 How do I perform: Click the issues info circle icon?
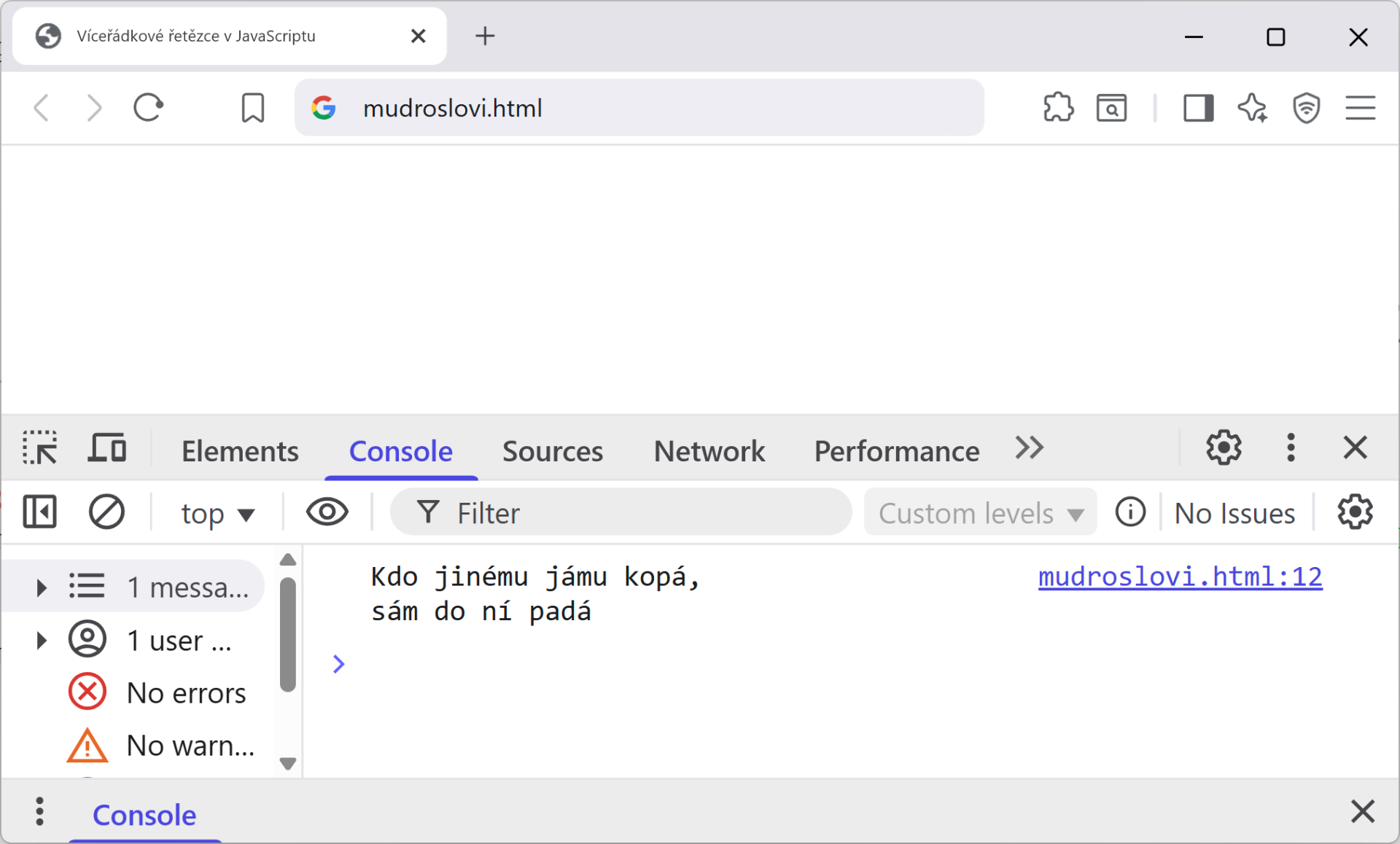pos(1130,512)
